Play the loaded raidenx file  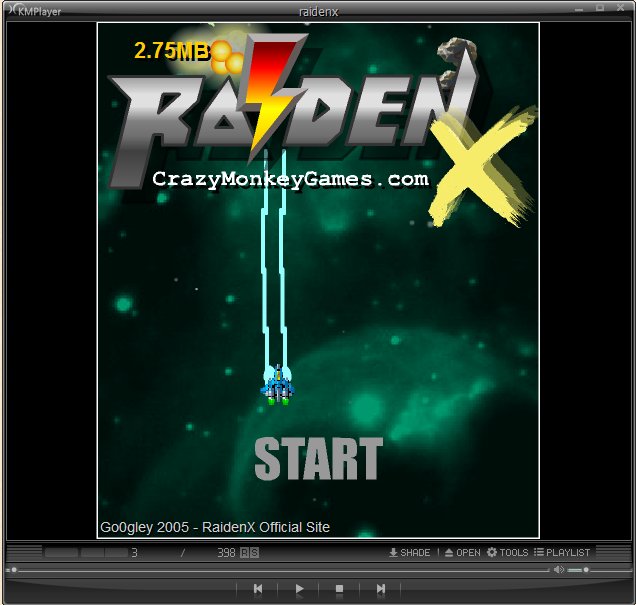tap(299, 588)
